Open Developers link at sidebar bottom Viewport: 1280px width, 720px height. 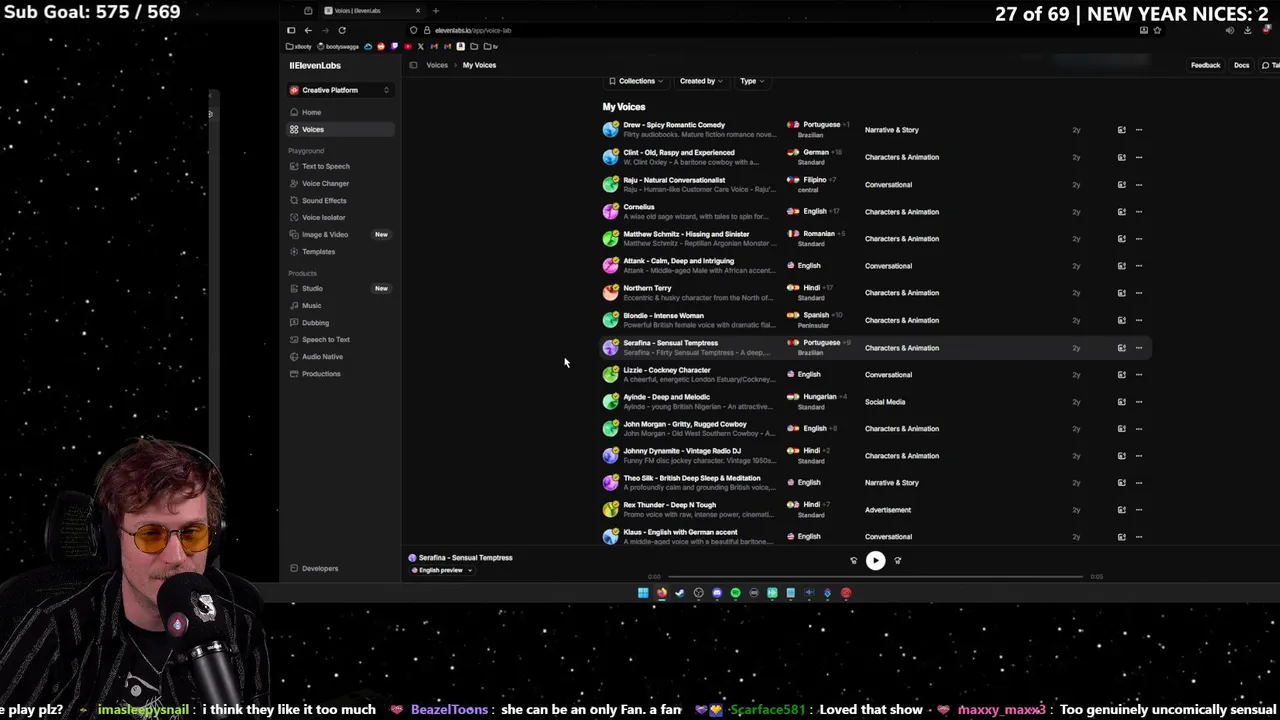[320, 568]
